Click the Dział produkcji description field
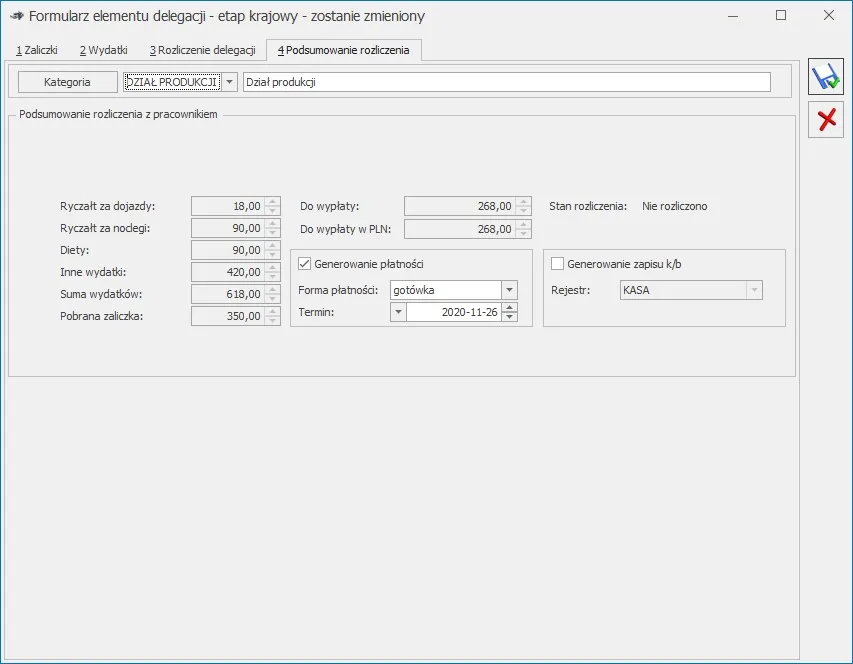 (506, 82)
